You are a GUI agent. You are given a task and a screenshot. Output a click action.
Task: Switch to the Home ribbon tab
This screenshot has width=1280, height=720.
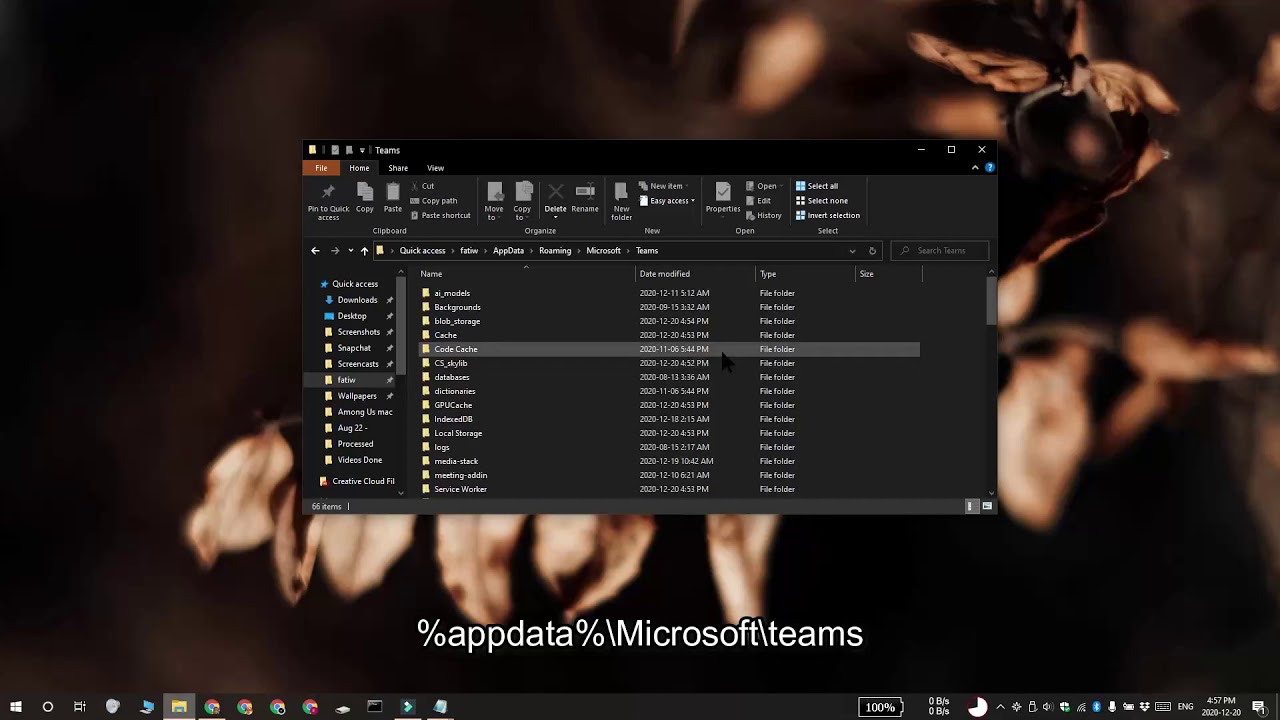(x=359, y=168)
